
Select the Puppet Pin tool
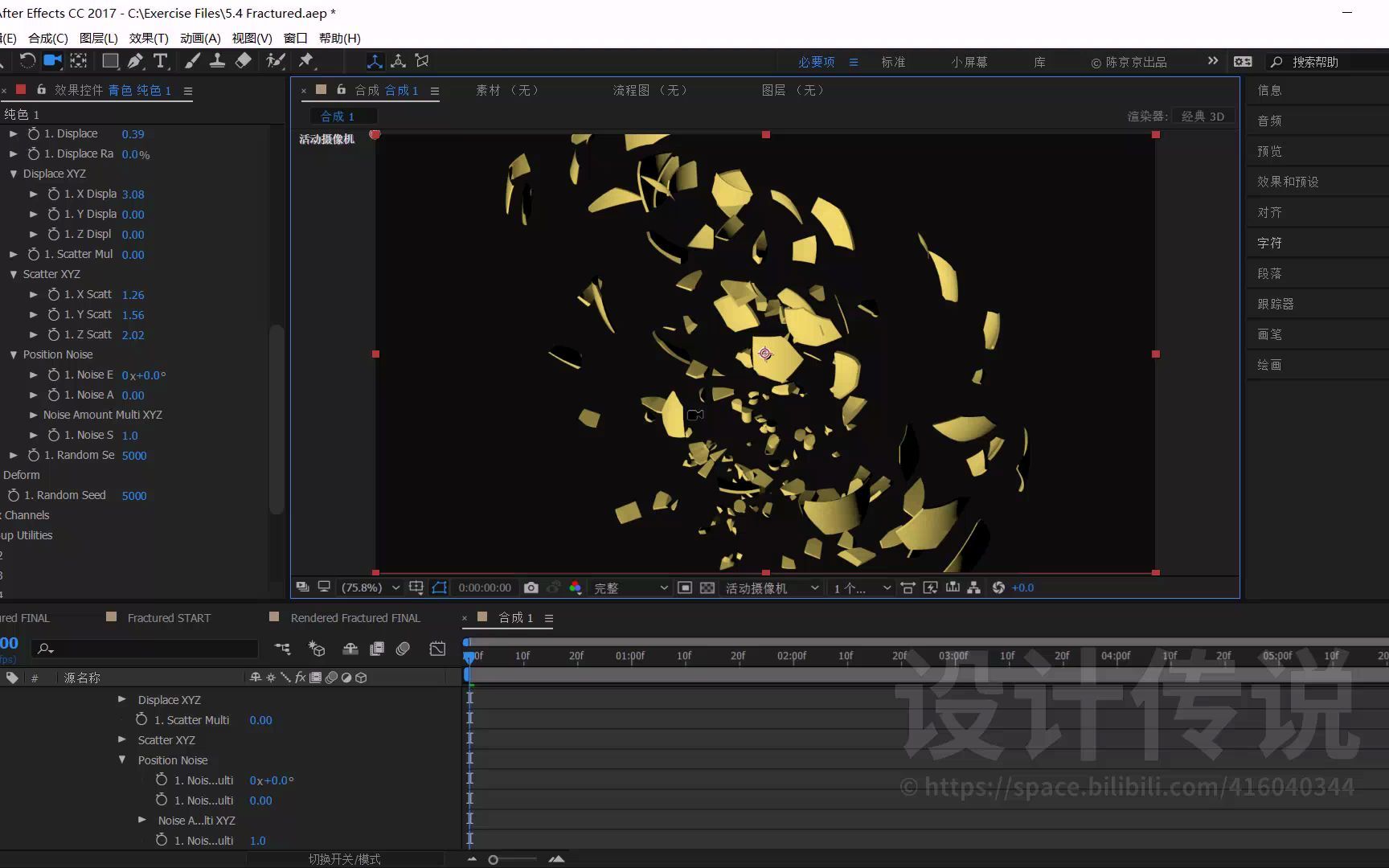pyautogui.click(x=306, y=61)
